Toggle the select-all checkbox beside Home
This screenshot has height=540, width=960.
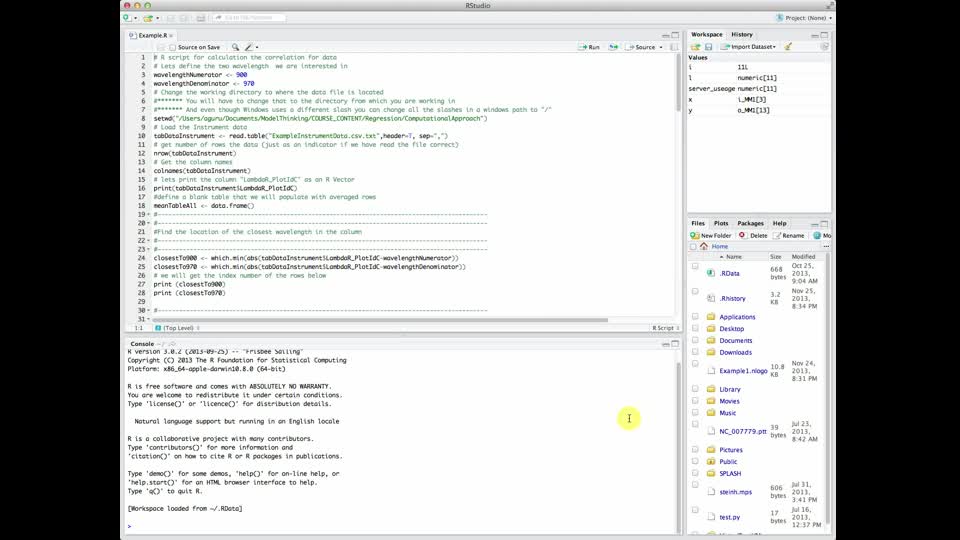(x=693, y=247)
